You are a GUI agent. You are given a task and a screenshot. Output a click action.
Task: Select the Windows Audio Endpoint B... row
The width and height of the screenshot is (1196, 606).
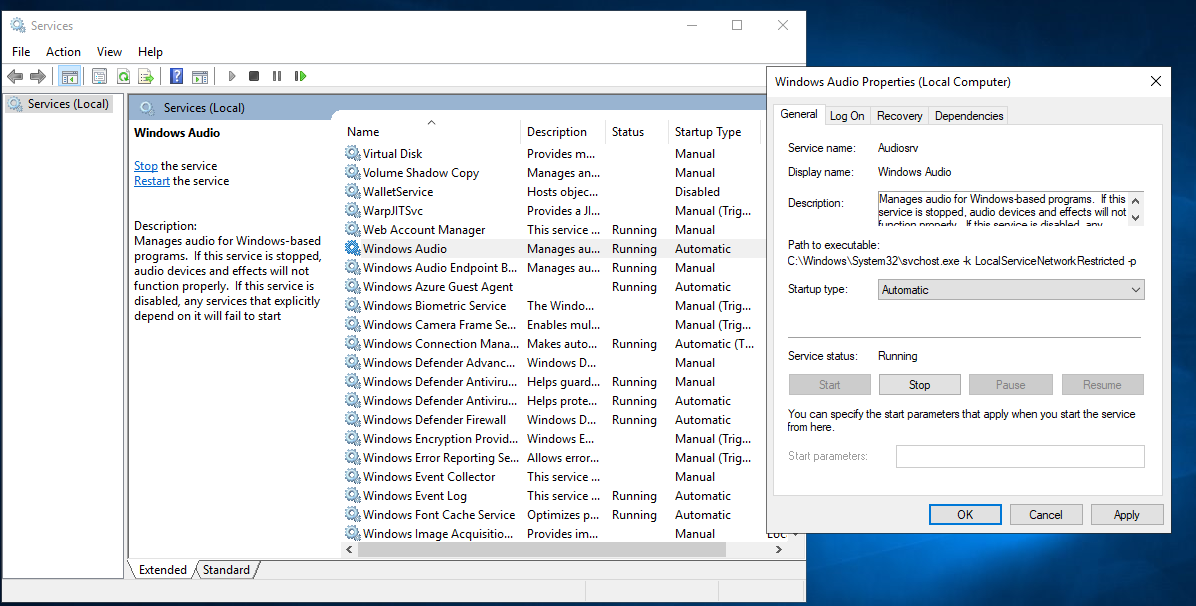pos(553,268)
